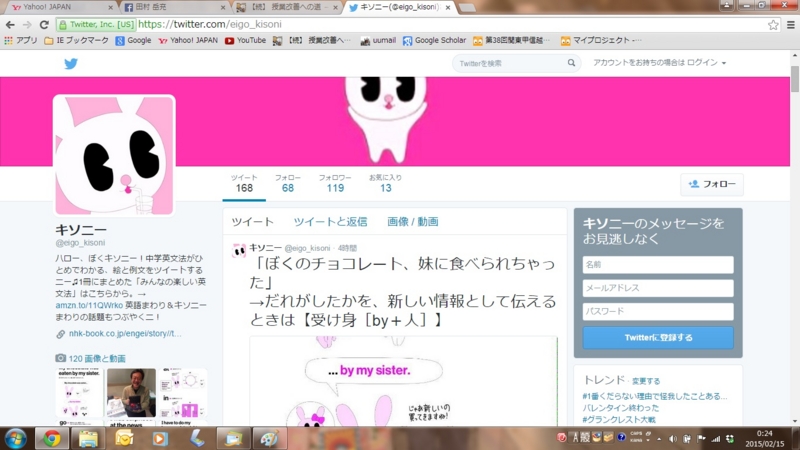Click the browser back arrow
800x450 pixels.
point(10,24)
